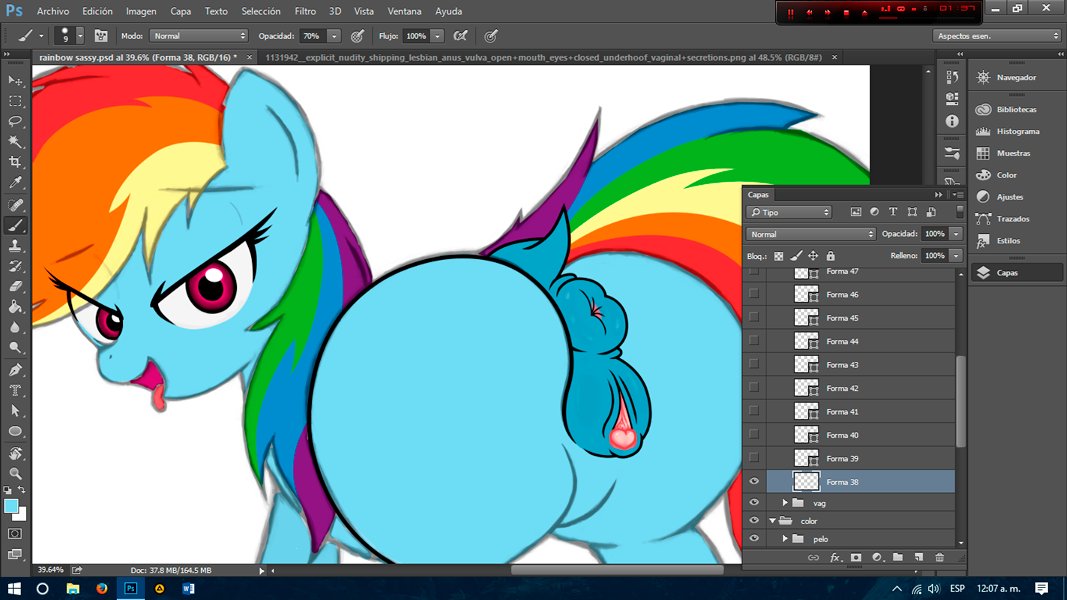
Task: Select the Ellipse shape tool
Action: point(15,431)
